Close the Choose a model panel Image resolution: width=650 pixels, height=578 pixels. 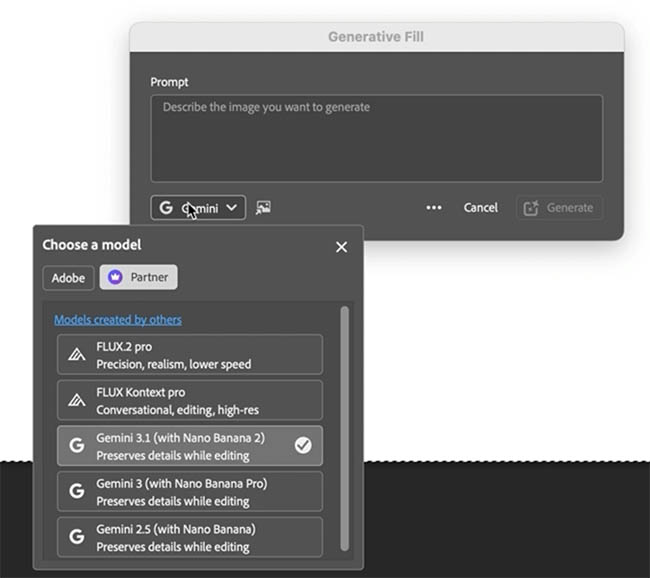point(341,247)
